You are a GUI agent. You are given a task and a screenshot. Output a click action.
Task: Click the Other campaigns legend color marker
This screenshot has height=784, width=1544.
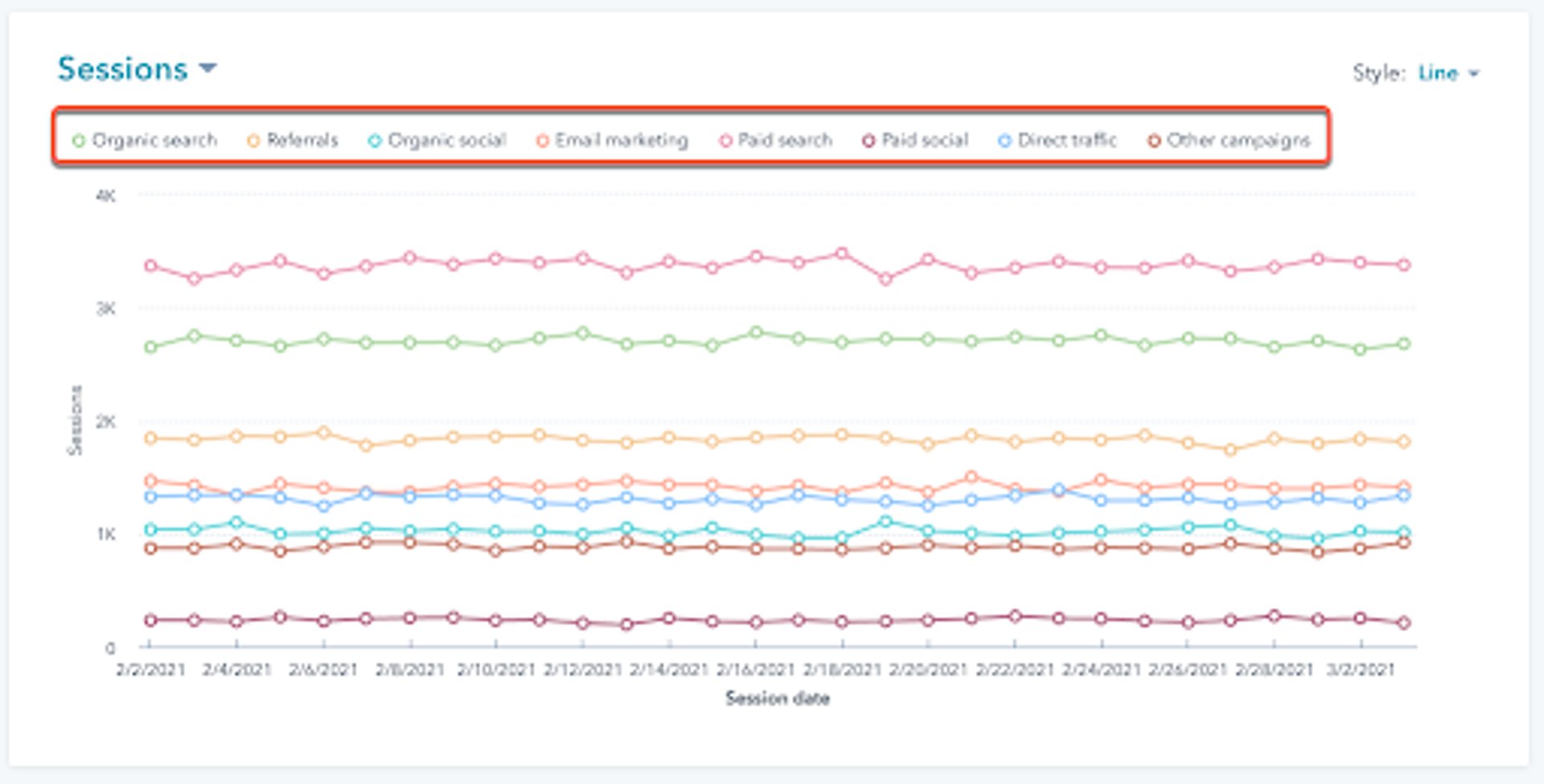tap(1153, 140)
